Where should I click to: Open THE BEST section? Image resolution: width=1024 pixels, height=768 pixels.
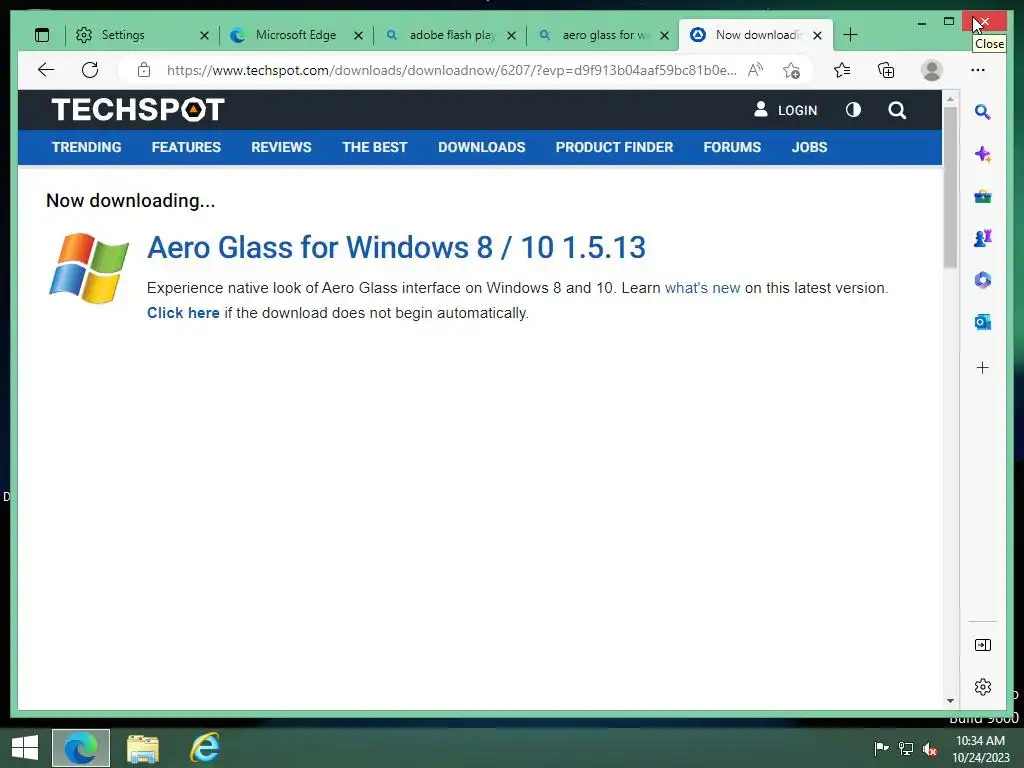[x=375, y=147]
